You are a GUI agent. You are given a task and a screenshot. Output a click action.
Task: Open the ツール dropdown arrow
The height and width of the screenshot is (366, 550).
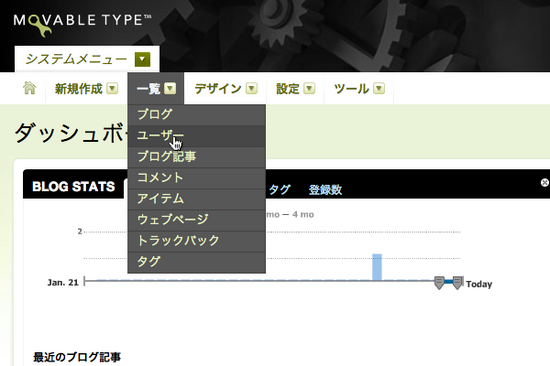point(379,88)
